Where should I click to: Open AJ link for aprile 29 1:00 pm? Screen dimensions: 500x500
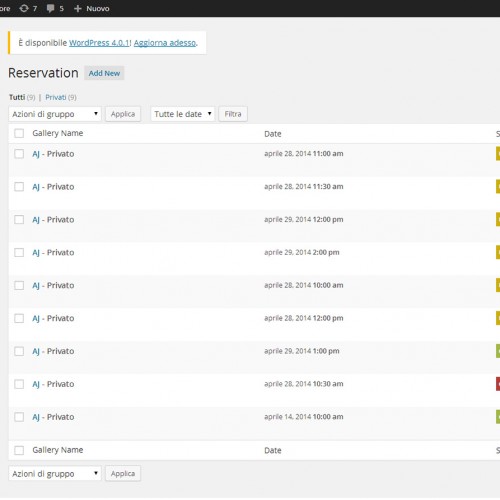pyautogui.click(x=36, y=351)
